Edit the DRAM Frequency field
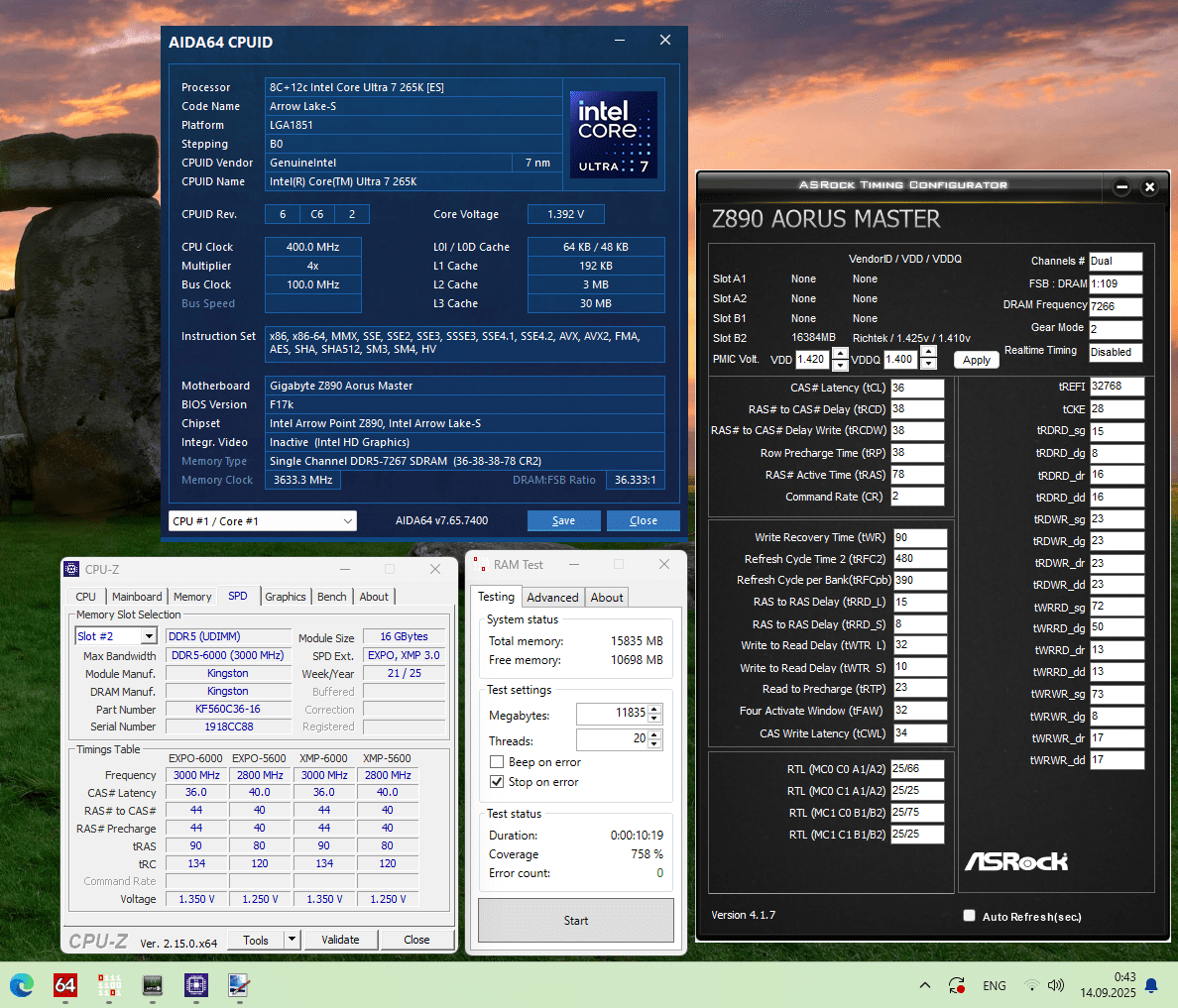 pos(1116,306)
